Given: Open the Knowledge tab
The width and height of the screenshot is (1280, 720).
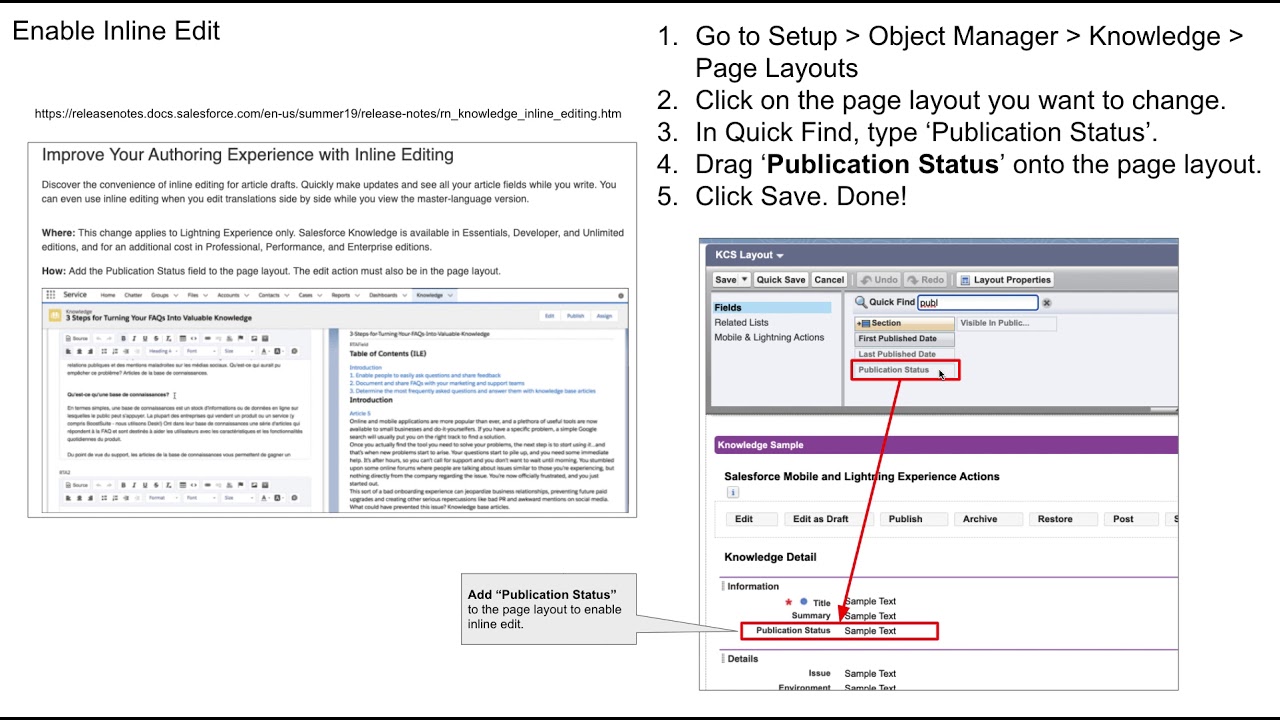Looking at the screenshot, I should (434, 295).
